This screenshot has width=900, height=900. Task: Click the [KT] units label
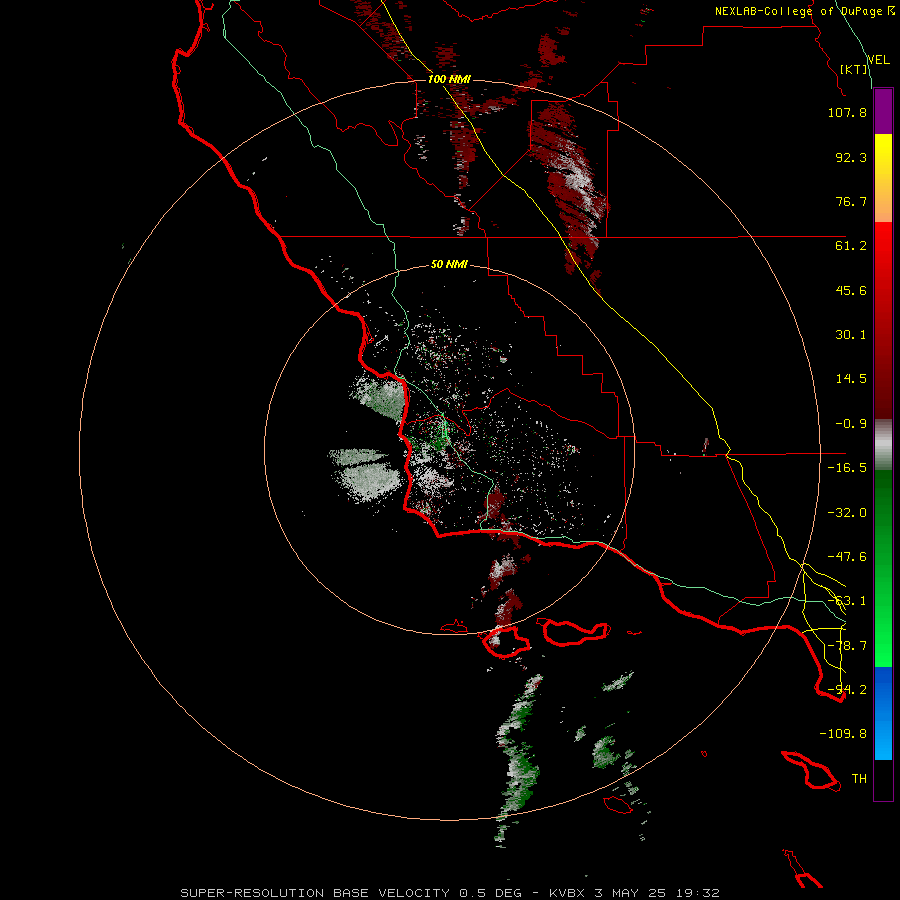[854, 69]
